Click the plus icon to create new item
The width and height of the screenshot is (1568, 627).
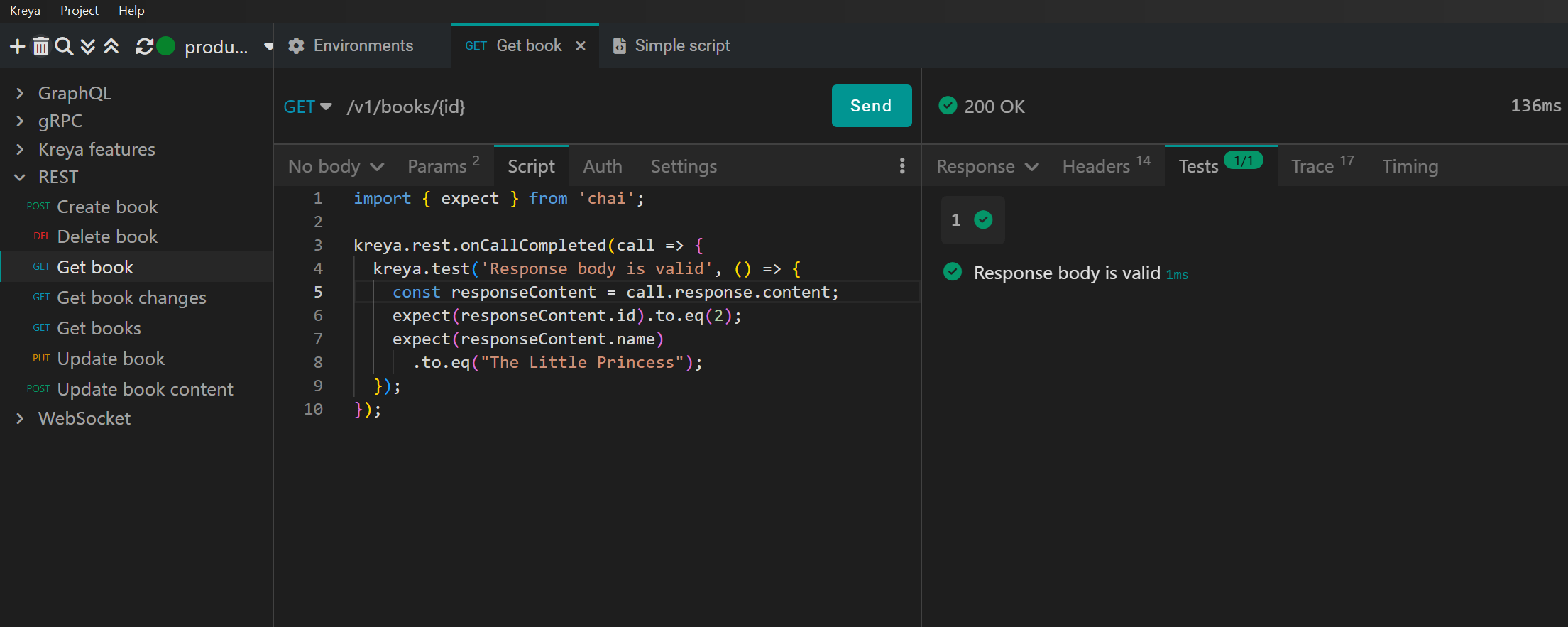click(17, 47)
